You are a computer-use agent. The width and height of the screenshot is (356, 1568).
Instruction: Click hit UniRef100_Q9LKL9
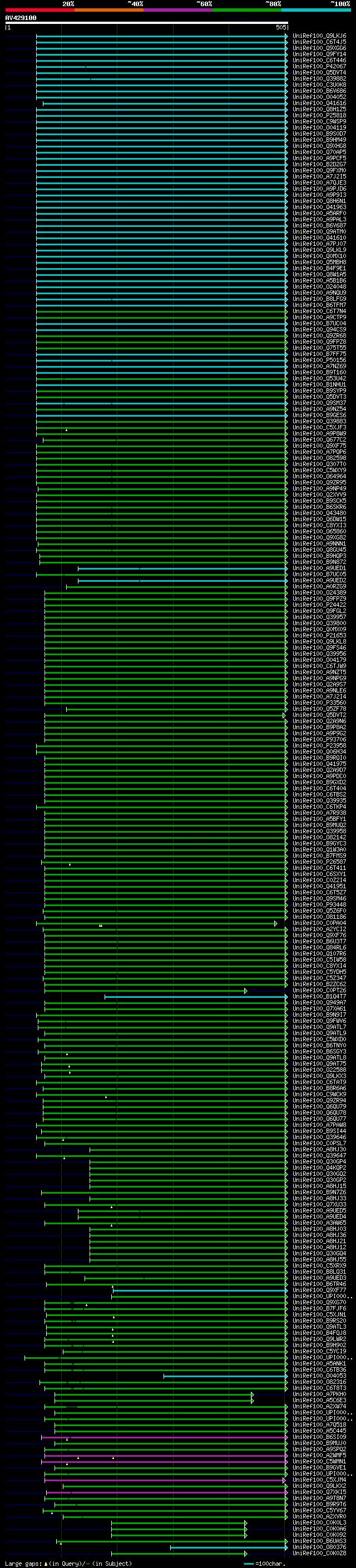319,250
